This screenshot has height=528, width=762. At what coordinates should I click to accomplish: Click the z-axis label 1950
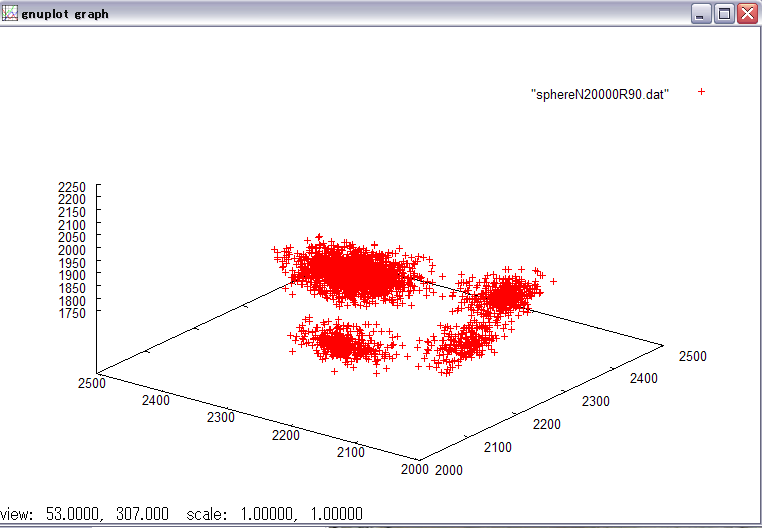click(x=71, y=263)
